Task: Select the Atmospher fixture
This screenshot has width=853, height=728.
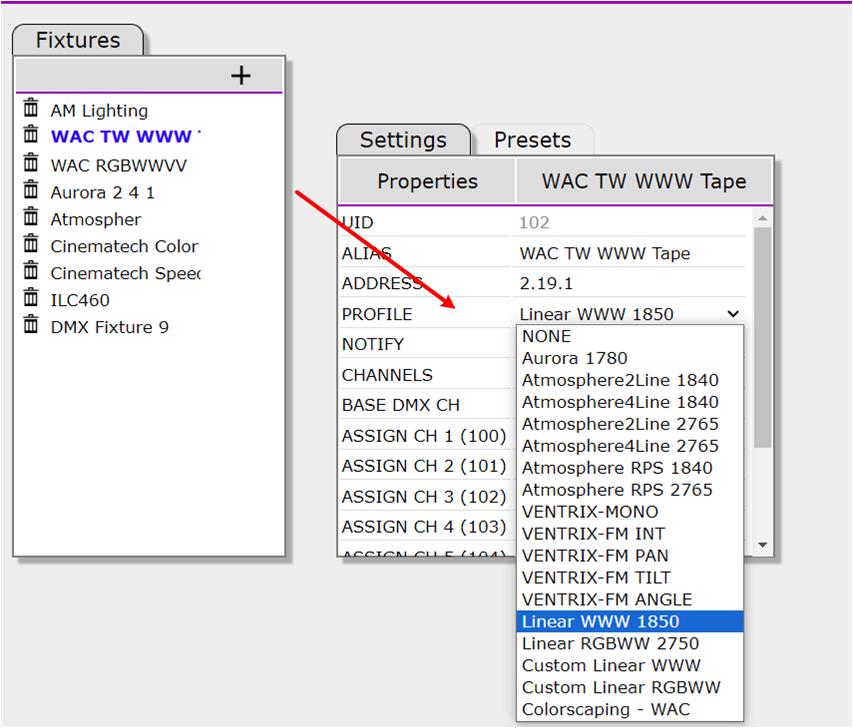Action: [96, 219]
